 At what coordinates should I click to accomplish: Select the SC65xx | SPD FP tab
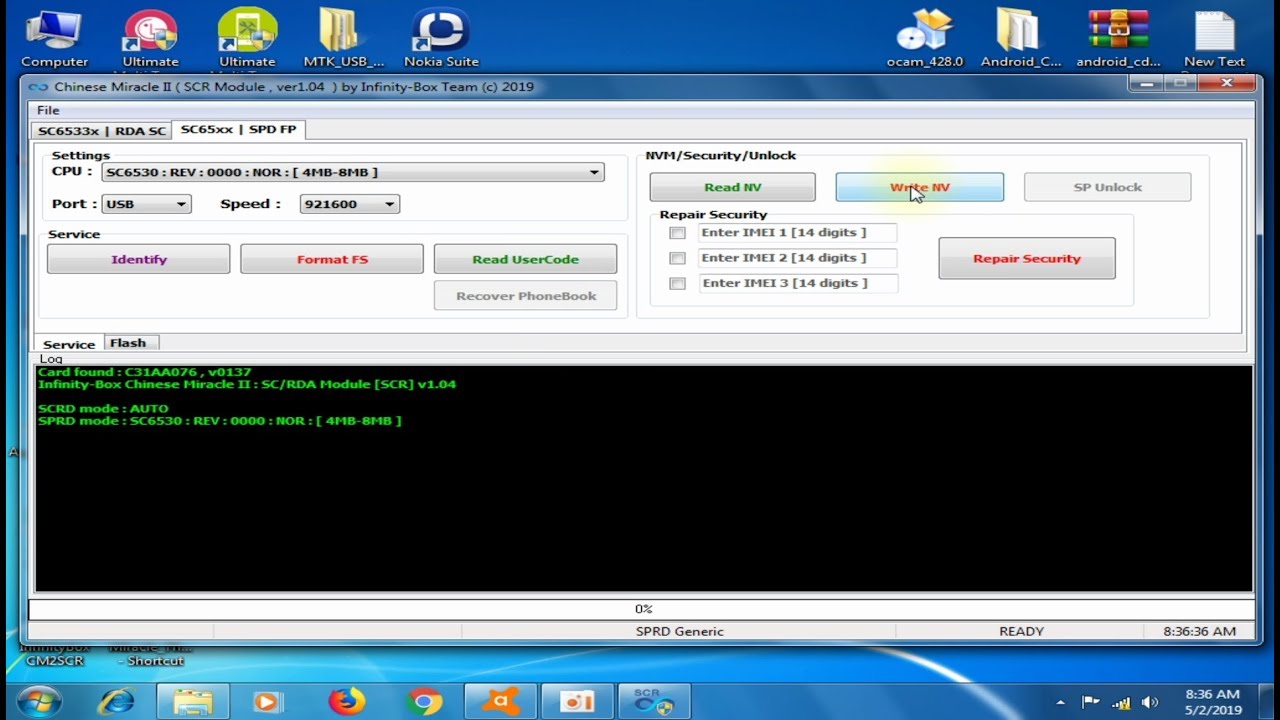pos(238,129)
